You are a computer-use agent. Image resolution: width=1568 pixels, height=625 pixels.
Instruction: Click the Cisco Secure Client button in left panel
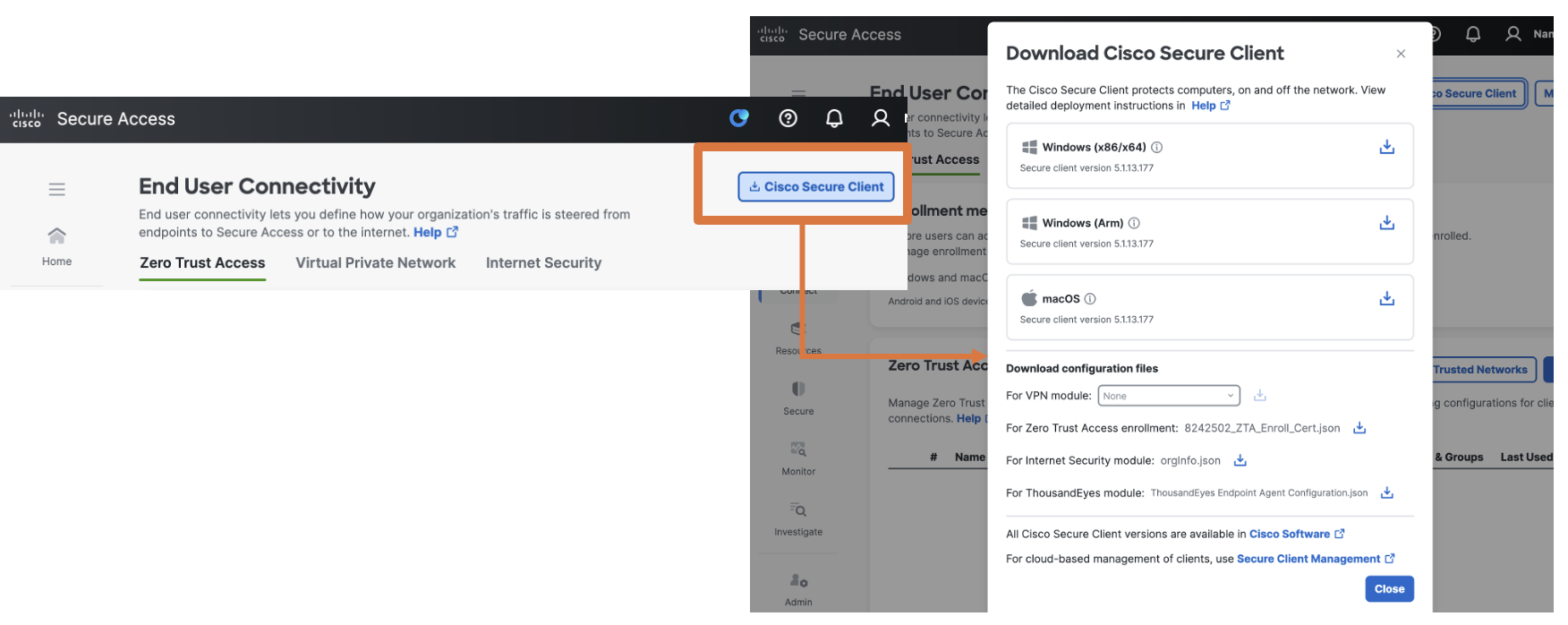pos(816,186)
